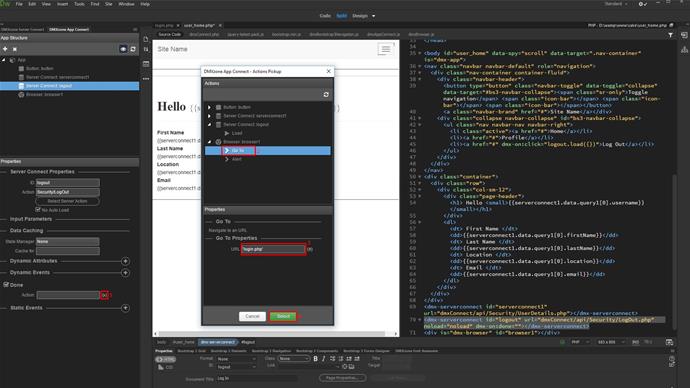
Task: Toggle the eye view icon in App Structure
Action: pyautogui.click(x=123, y=49)
